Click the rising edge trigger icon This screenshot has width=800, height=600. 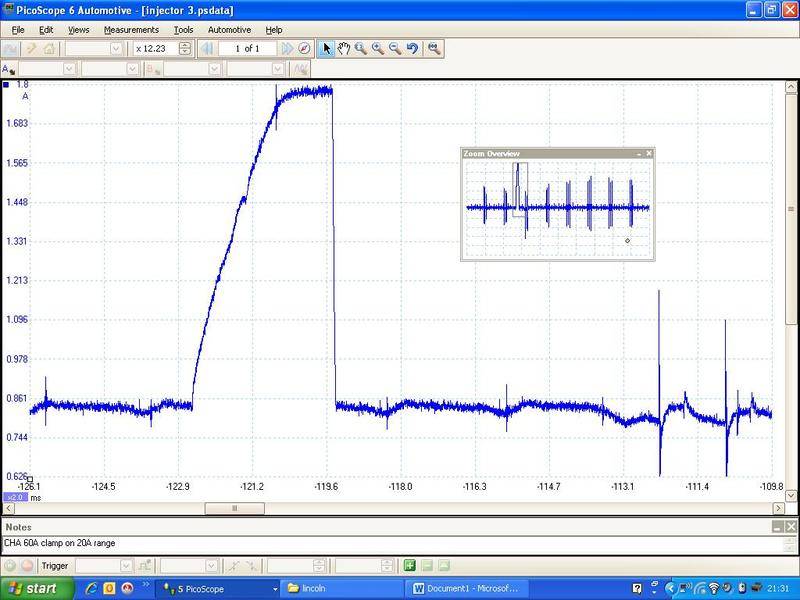[x=234, y=565]
